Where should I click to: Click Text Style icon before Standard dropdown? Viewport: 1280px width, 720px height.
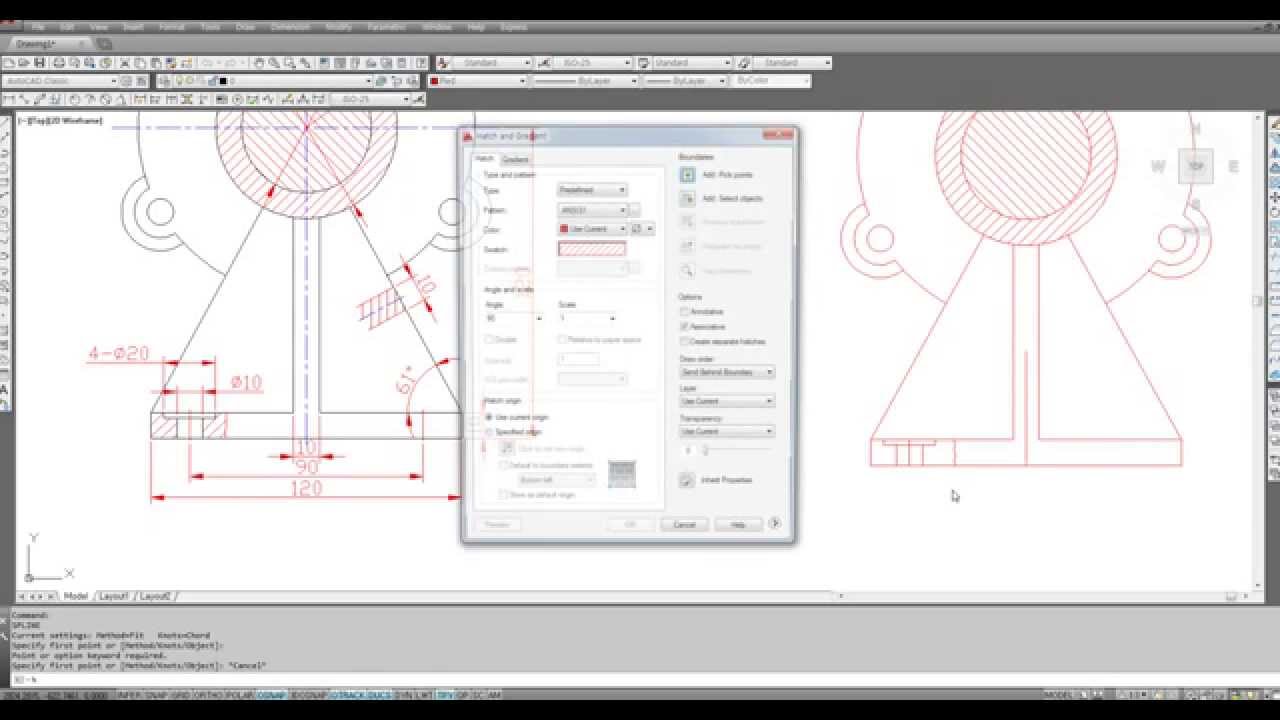click(x=443, y=63)
